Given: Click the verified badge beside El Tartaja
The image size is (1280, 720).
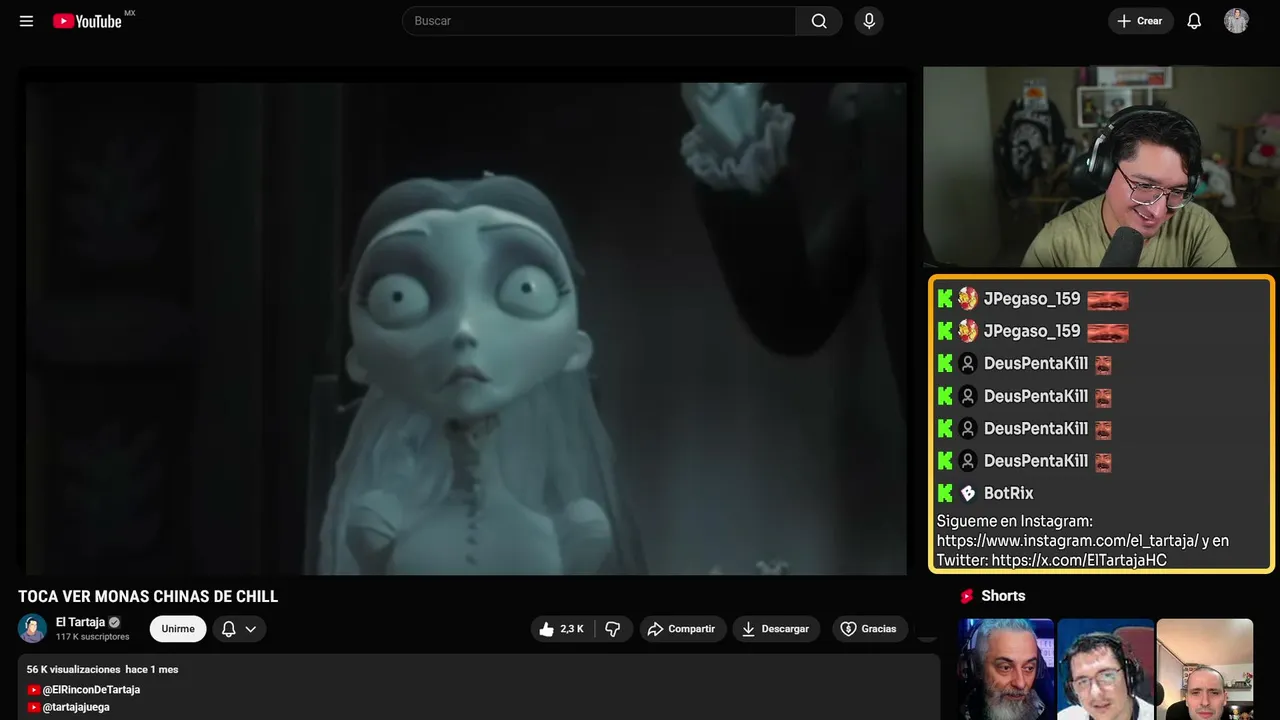Looking at the screenshot, I should click(x=114, y=622).
